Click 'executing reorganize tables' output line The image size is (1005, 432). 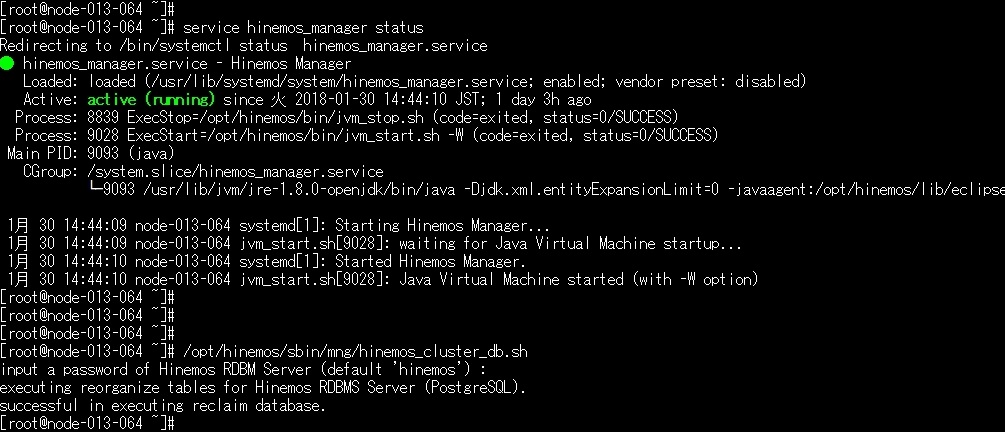pyautogui.click(x=263, y=388)
